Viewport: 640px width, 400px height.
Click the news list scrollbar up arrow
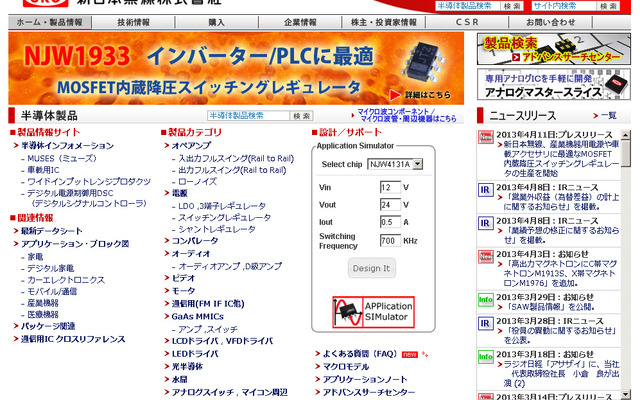[626, 135]
